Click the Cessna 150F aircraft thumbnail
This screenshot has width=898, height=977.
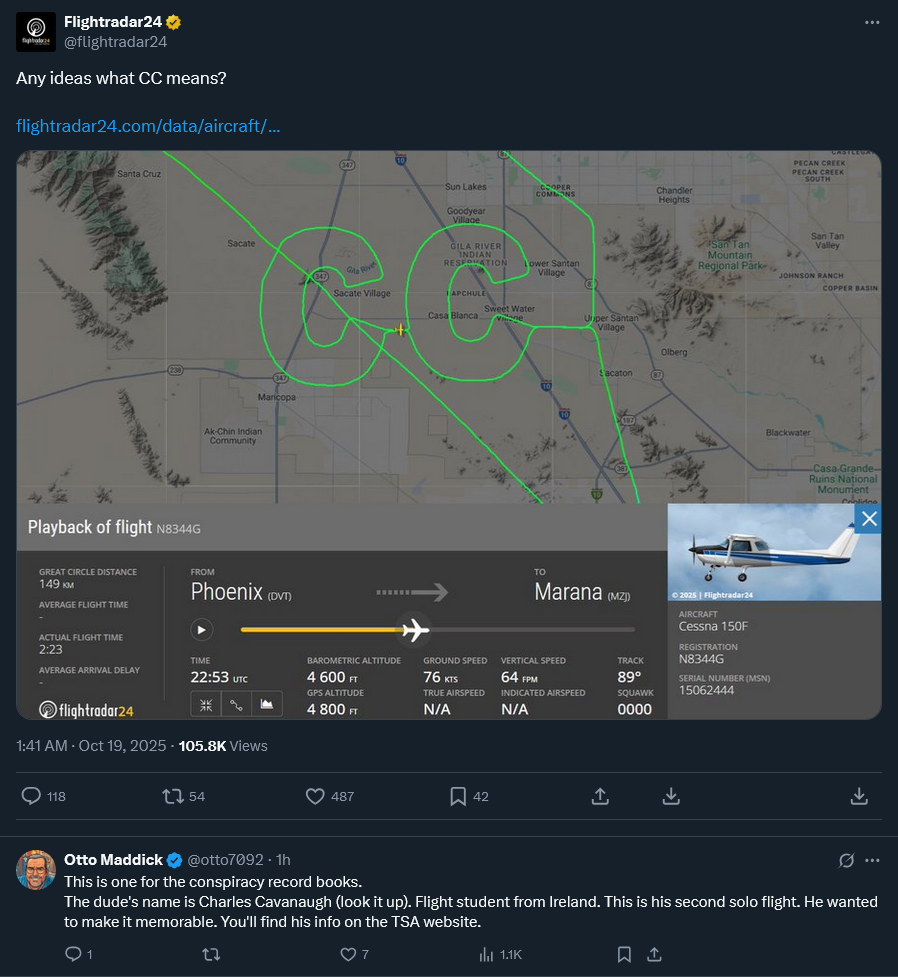click(774, 552)
